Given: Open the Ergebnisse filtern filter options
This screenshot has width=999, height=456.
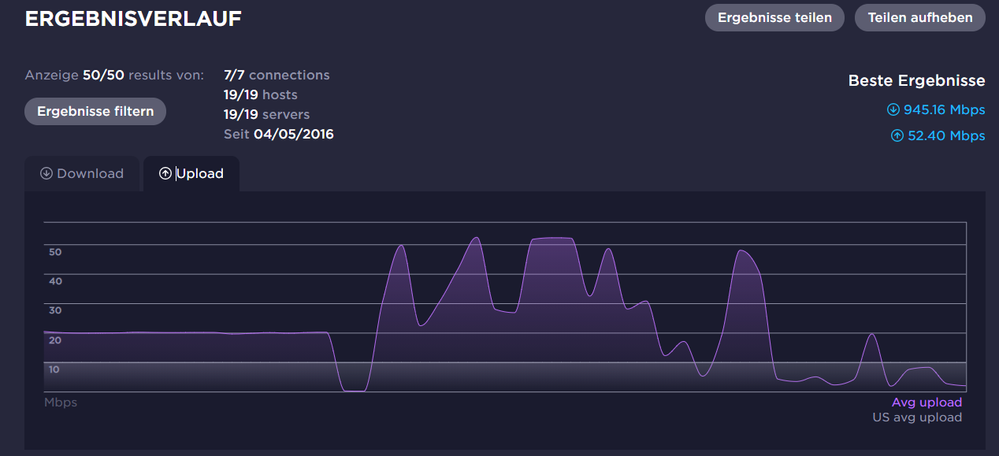Looking at the screenshot, I should (x=95, y=111).
